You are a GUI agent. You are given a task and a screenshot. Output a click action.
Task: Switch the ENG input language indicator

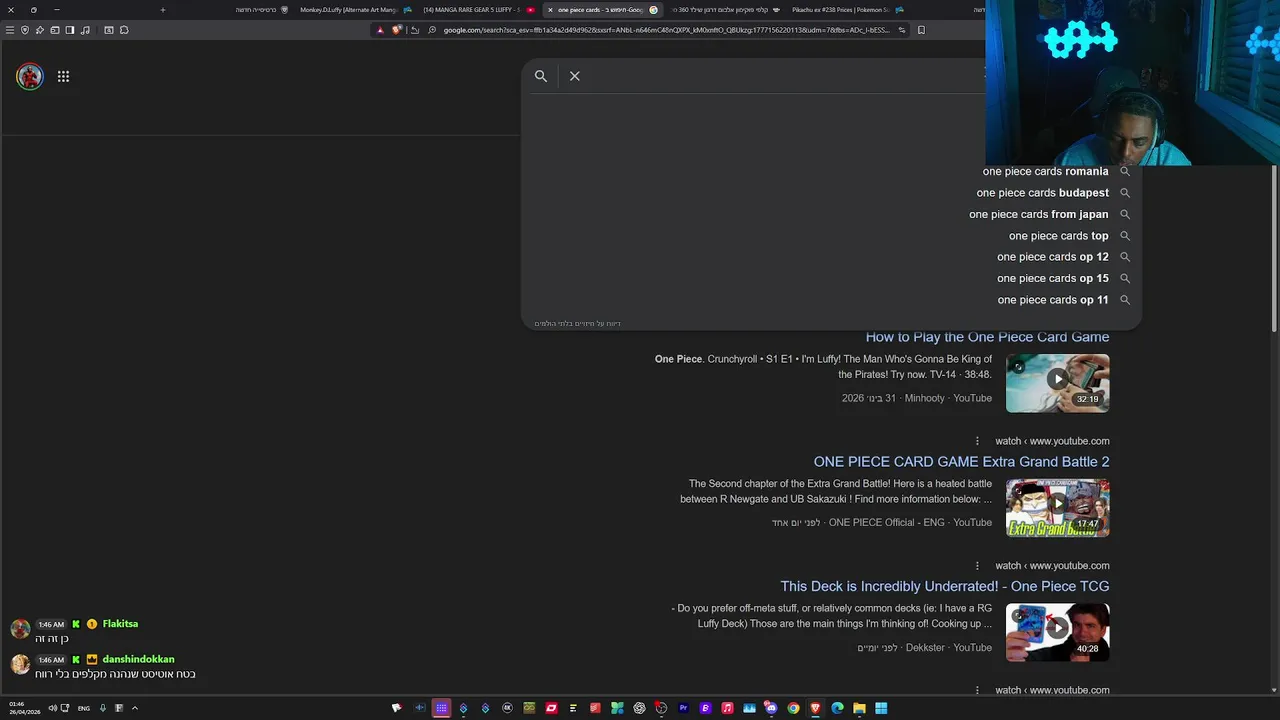pyautogui.click(x=84, y=708)
